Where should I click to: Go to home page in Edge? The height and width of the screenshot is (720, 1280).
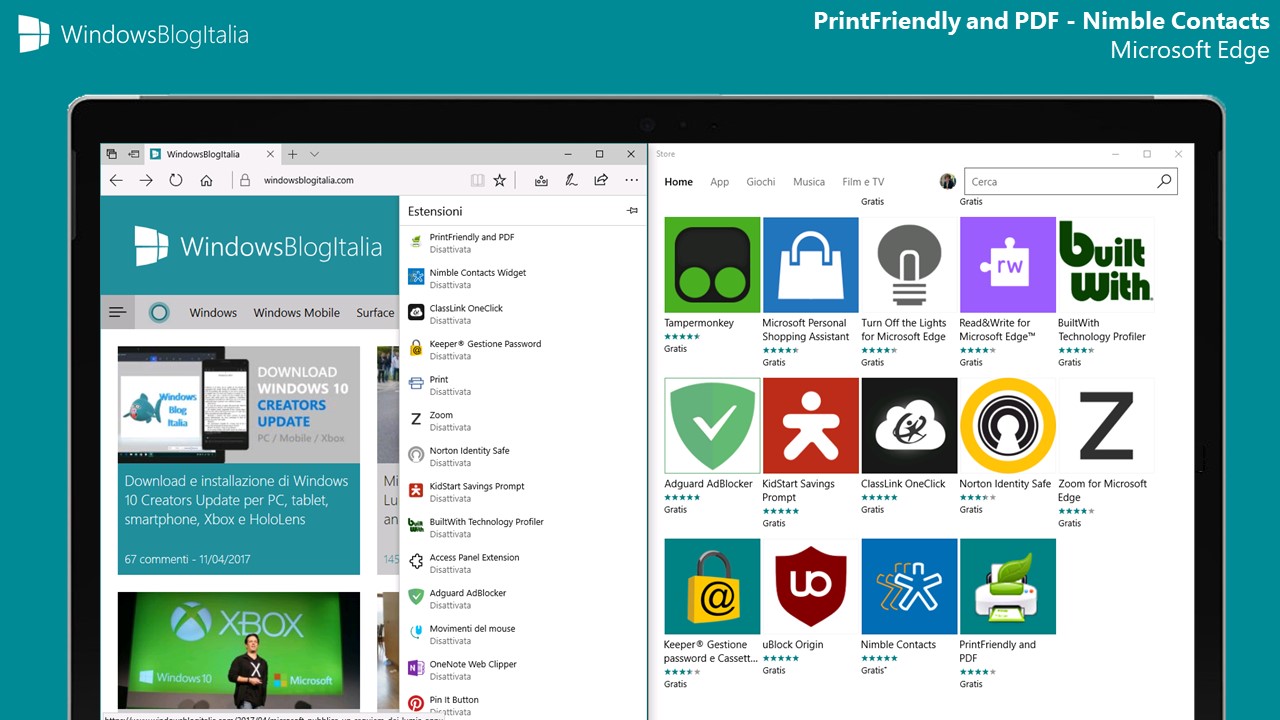(x=206, y=180)
